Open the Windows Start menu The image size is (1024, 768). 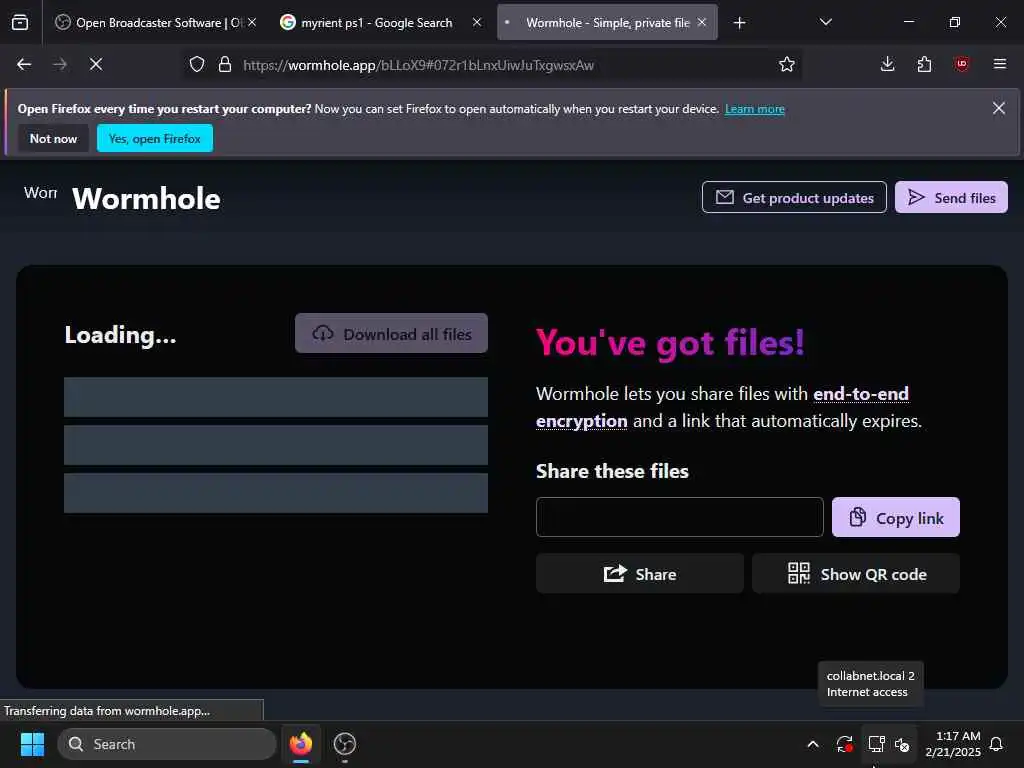point(32,744)
